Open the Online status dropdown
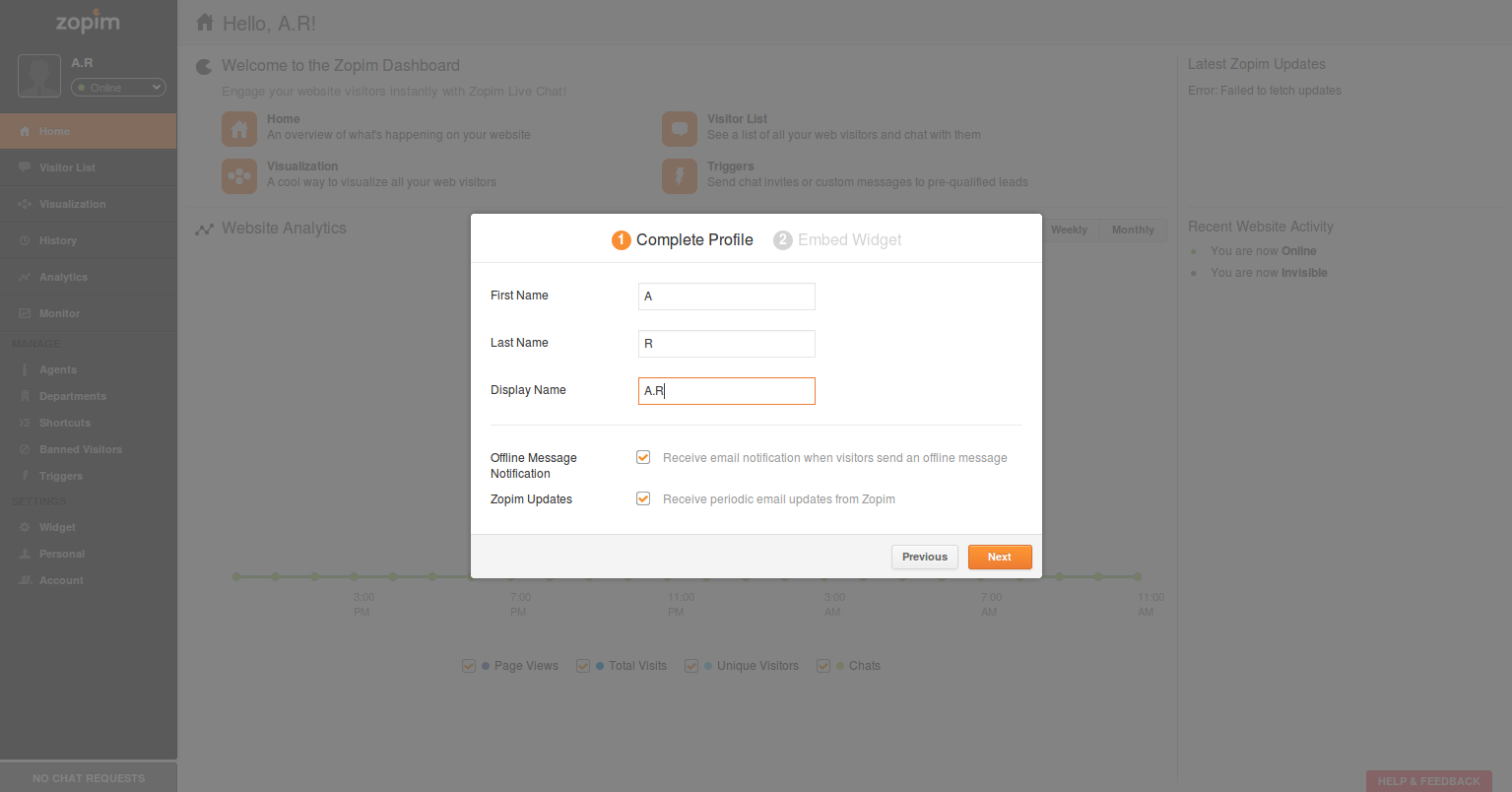The width and height of the screenshot is (1512, 792). [x=118, y=88]
